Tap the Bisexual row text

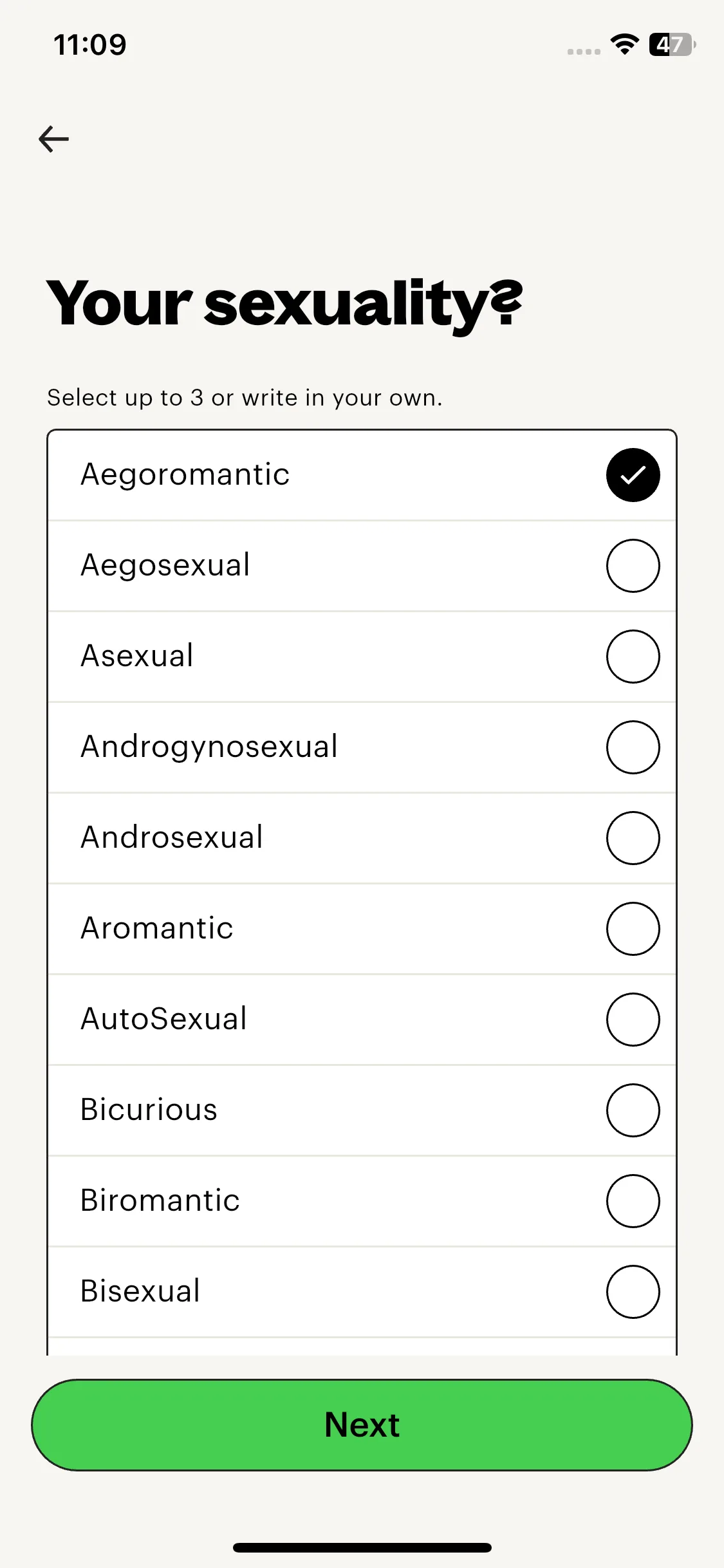pos(140,1291)
